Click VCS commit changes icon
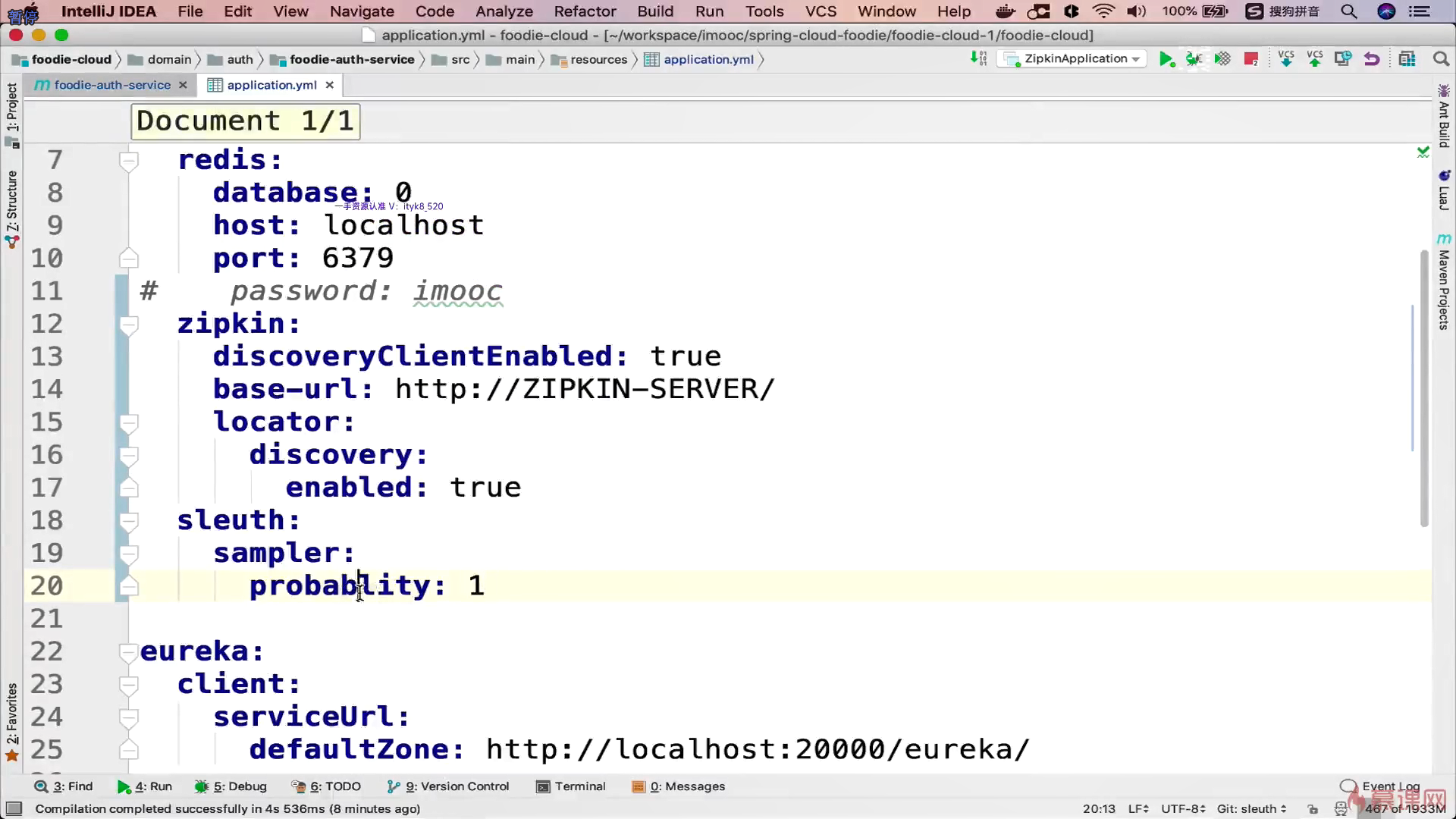 [1315, 59]
